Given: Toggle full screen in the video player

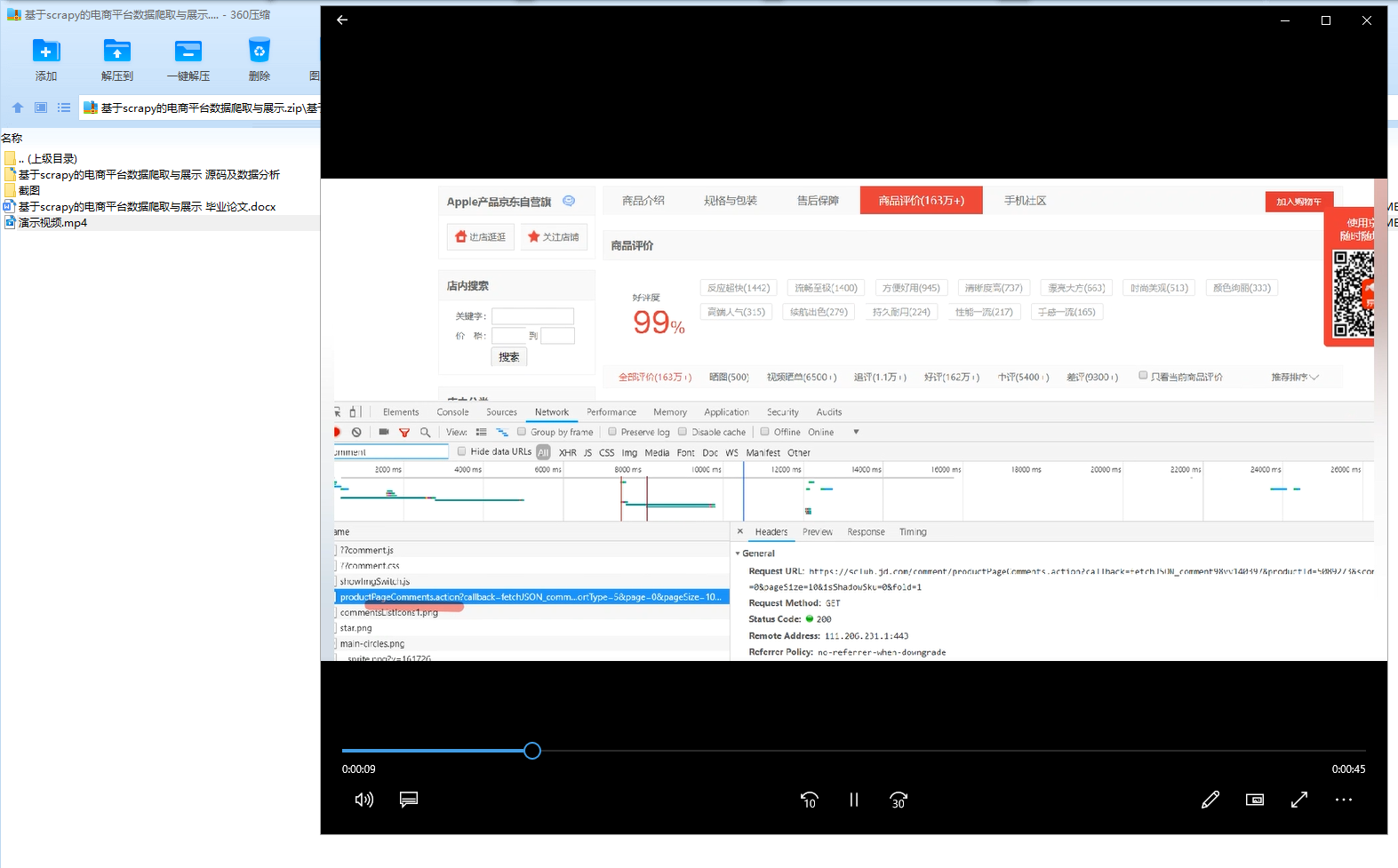Looking at the screenshot, I should pyautogui.click(x=1299, y=800).
